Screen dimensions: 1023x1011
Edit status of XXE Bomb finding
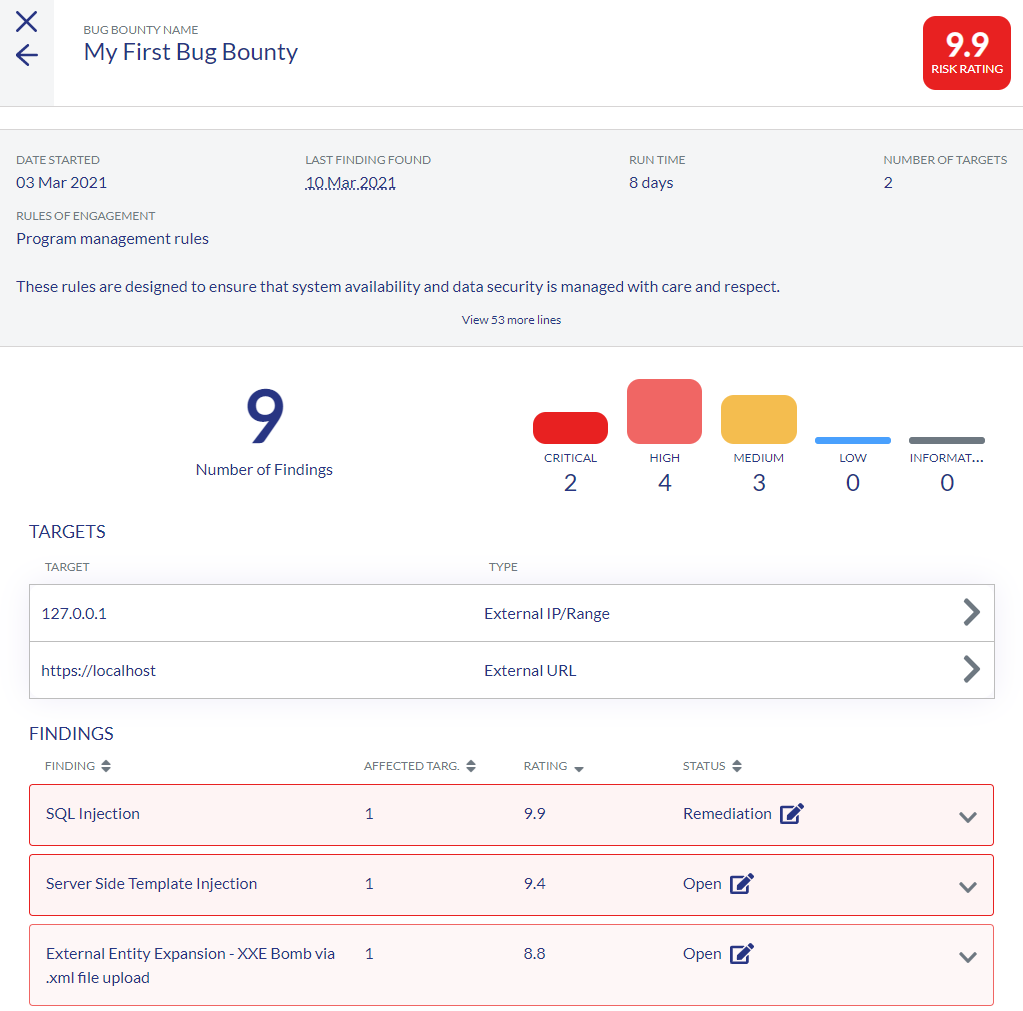(x=741, y=954)
